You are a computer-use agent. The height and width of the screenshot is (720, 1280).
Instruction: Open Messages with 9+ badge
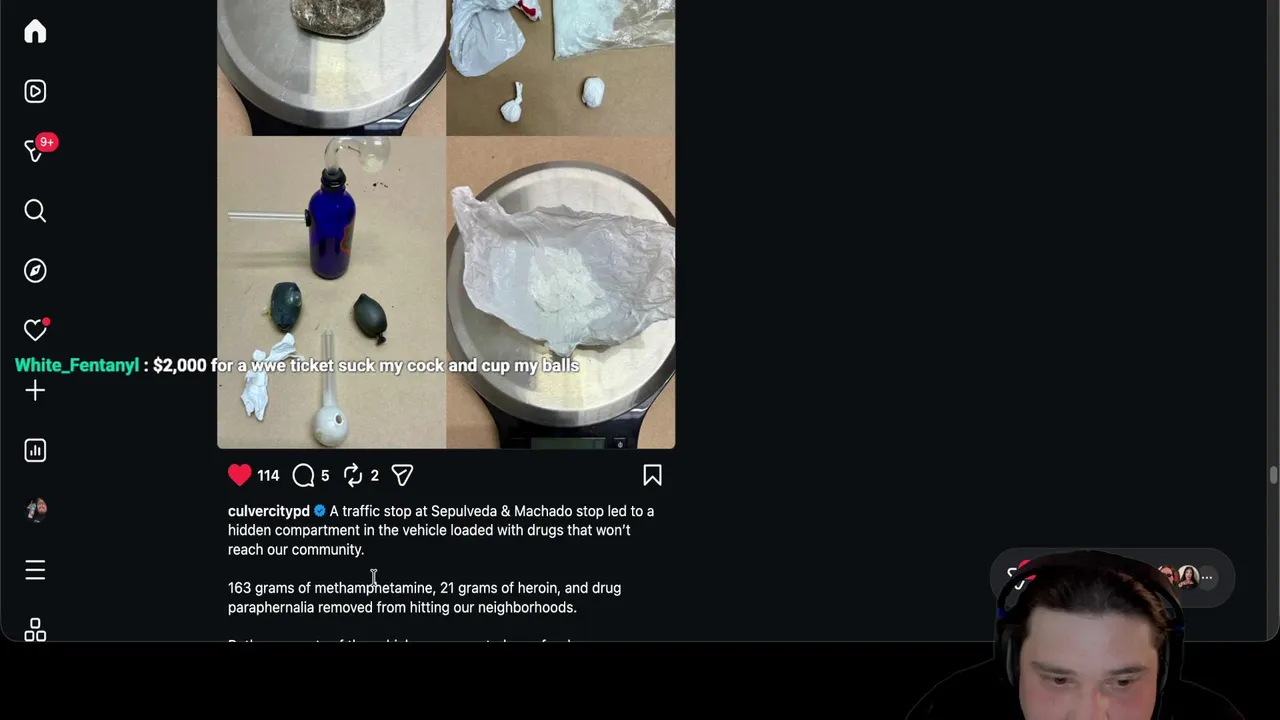point(35,150)
